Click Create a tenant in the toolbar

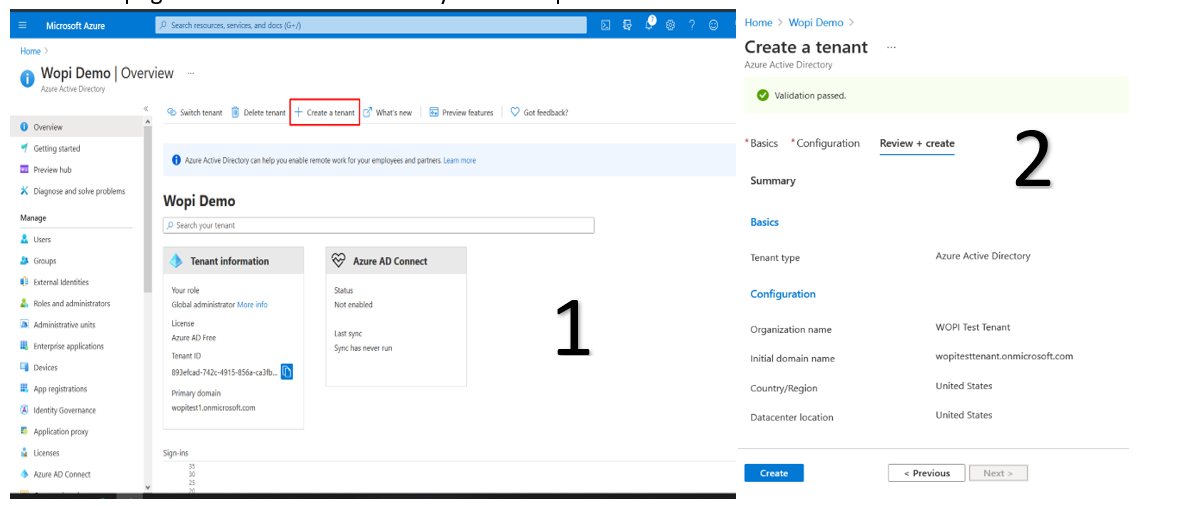tap(324, 112)
